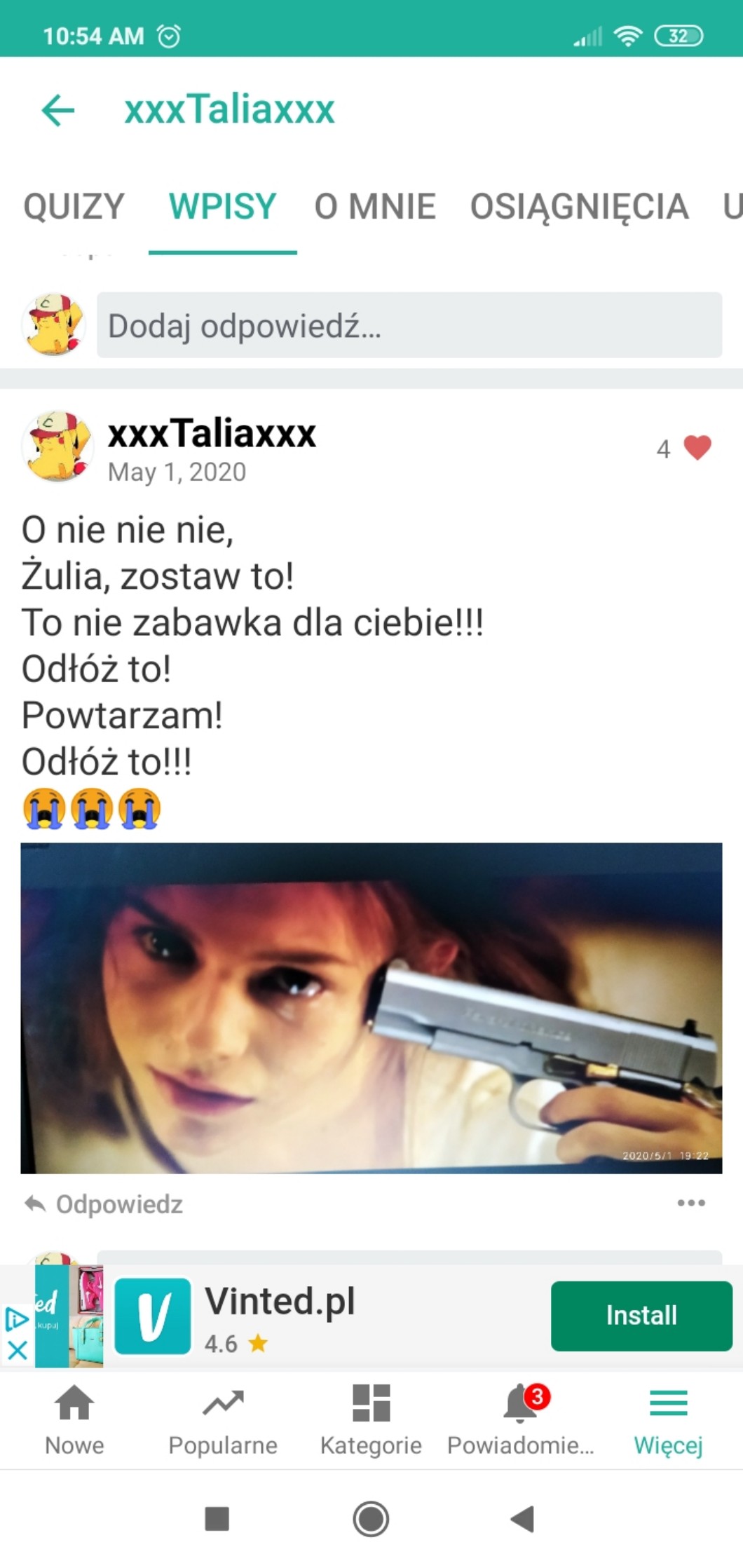Open Powiadomienia bell with 3 badge
This screenshot has height=1568, width=743.
click(x=520, y=1420)
